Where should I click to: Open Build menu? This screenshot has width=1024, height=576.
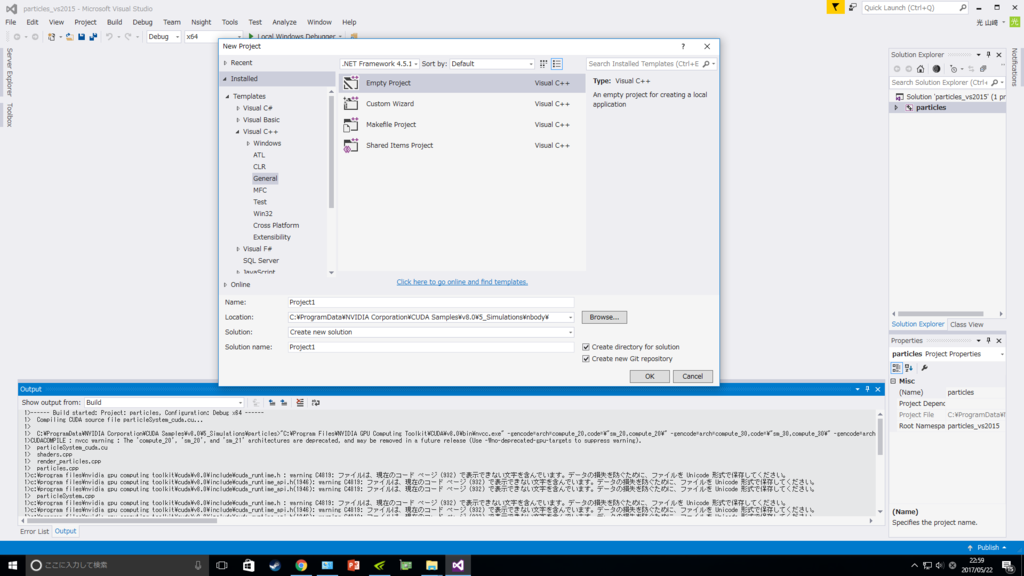click(x=114, y=22)
